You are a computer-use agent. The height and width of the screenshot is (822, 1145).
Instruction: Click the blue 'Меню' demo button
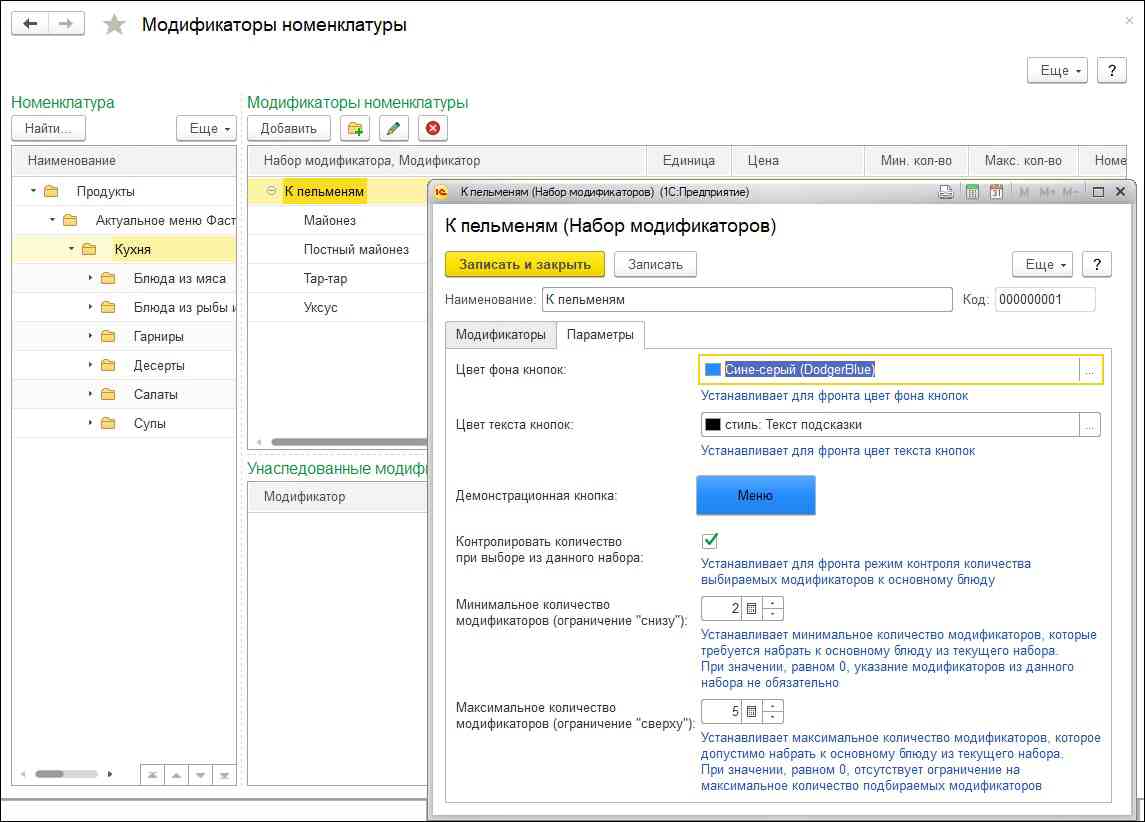755,495
